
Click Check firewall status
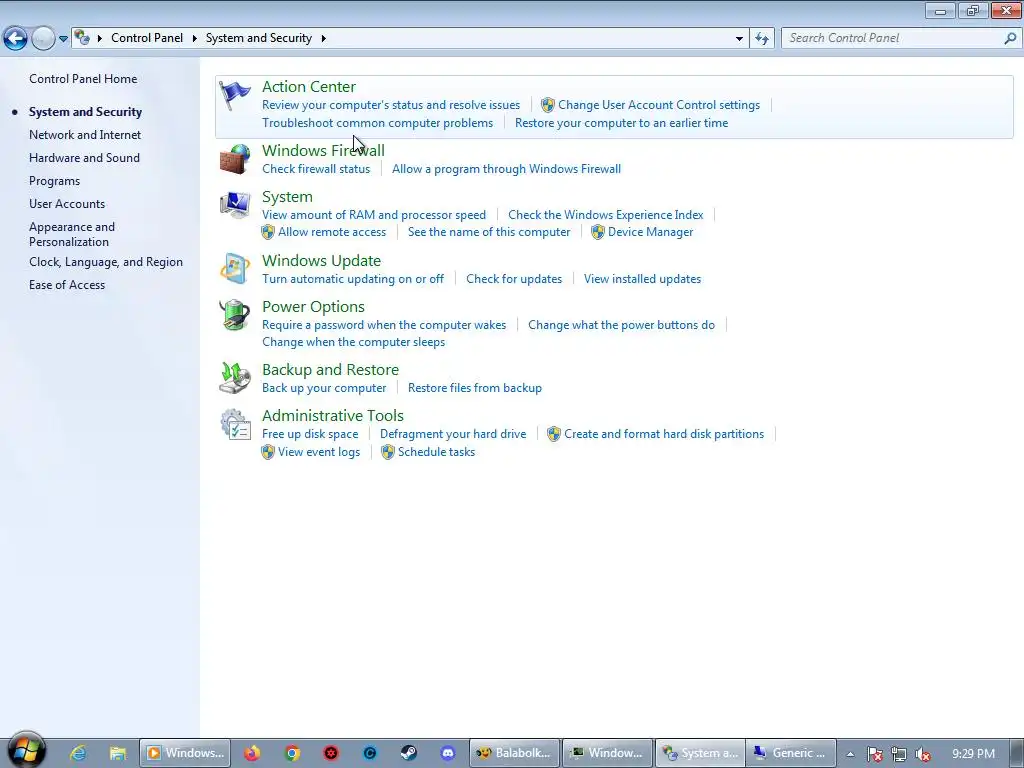pyautogui.click(x=316, y=168)
